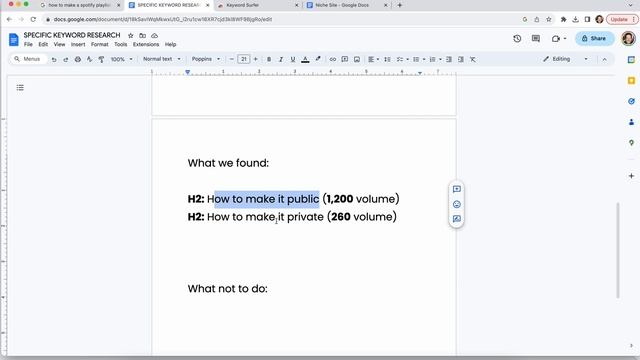Viewport: 640px width, 360px height.
Task: Open the Help menu
Action: tap(170, 44)
